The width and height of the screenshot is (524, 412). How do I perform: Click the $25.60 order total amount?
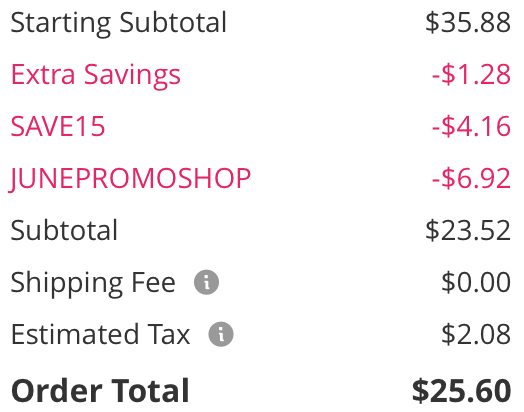point(461,390)
